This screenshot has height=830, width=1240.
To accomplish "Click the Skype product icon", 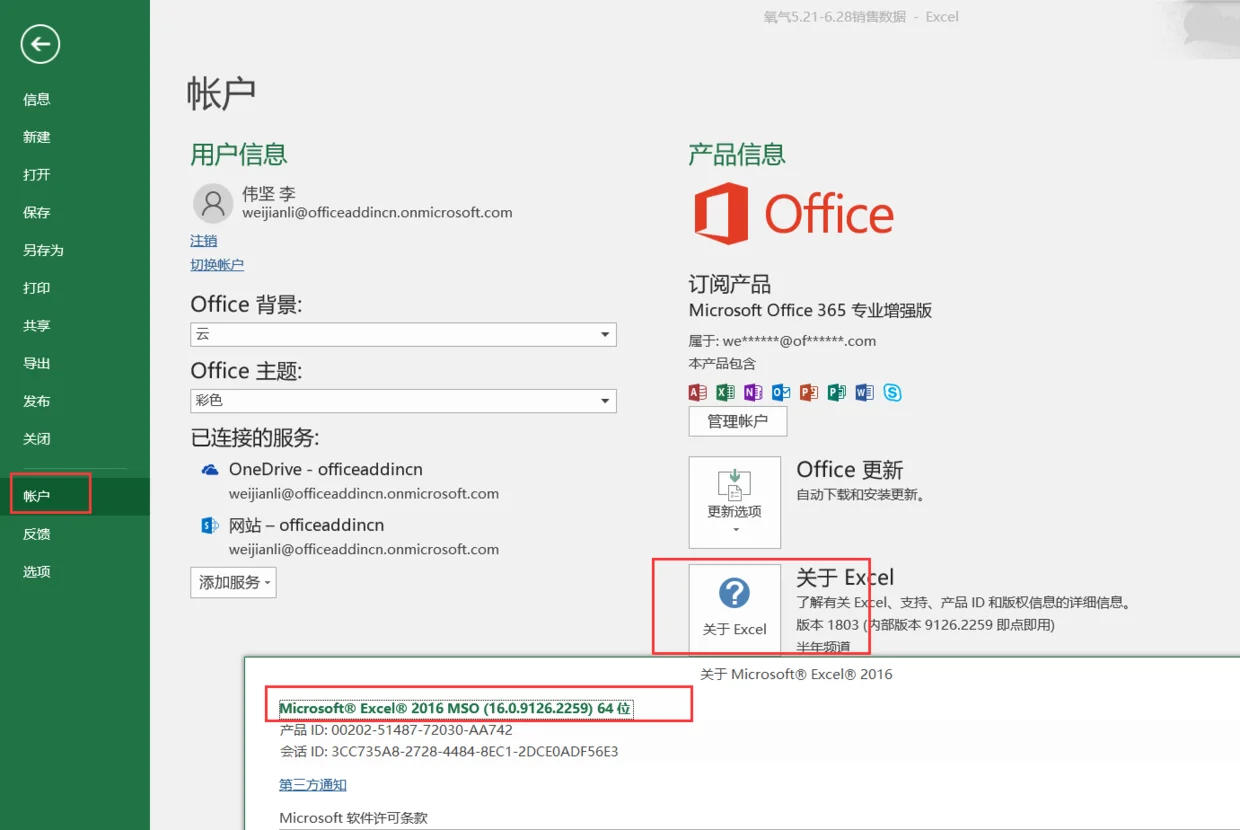I will [x=892, y=392].
